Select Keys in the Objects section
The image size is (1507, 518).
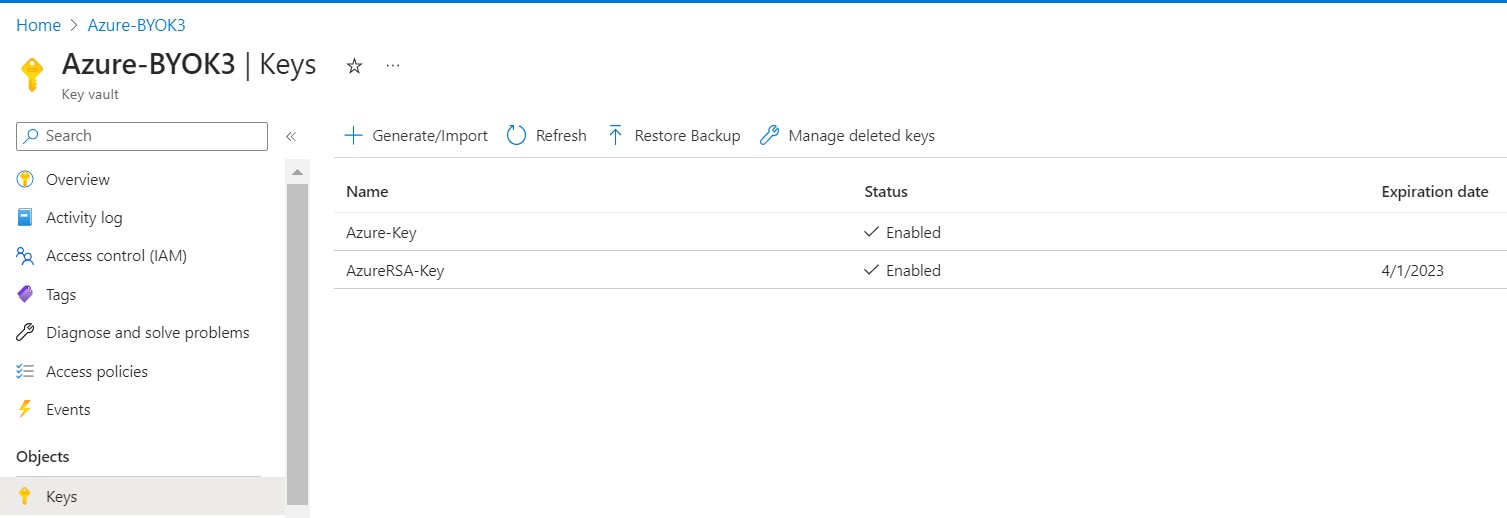[142, 496]
